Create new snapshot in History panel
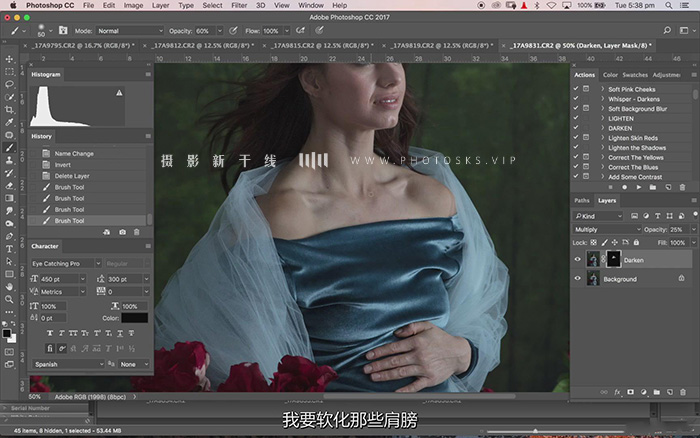The width and height of the screenshot is (700, 438). coord(122,232)
